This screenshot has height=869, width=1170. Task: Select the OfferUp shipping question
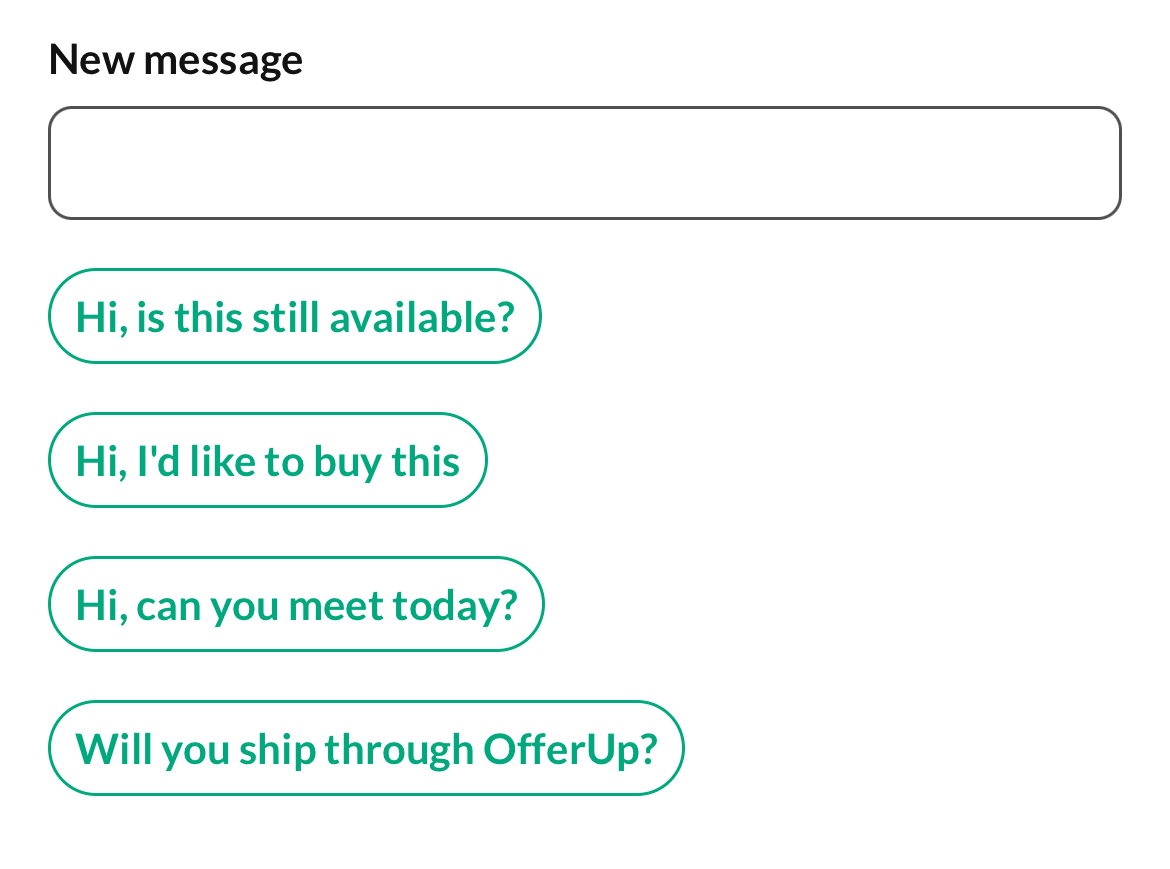click(366, 748)
